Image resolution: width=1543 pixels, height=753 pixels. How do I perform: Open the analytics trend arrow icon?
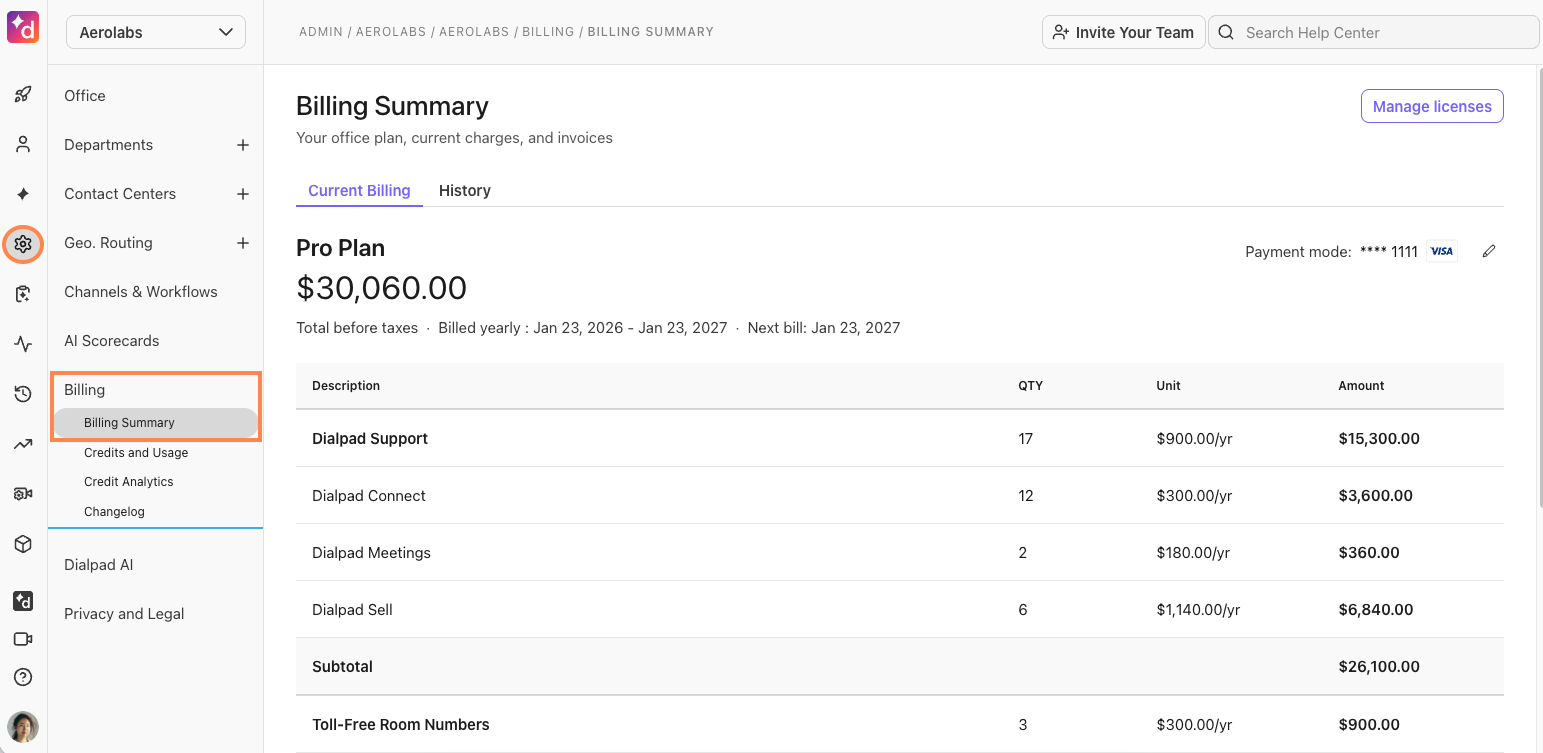point(23,444)
